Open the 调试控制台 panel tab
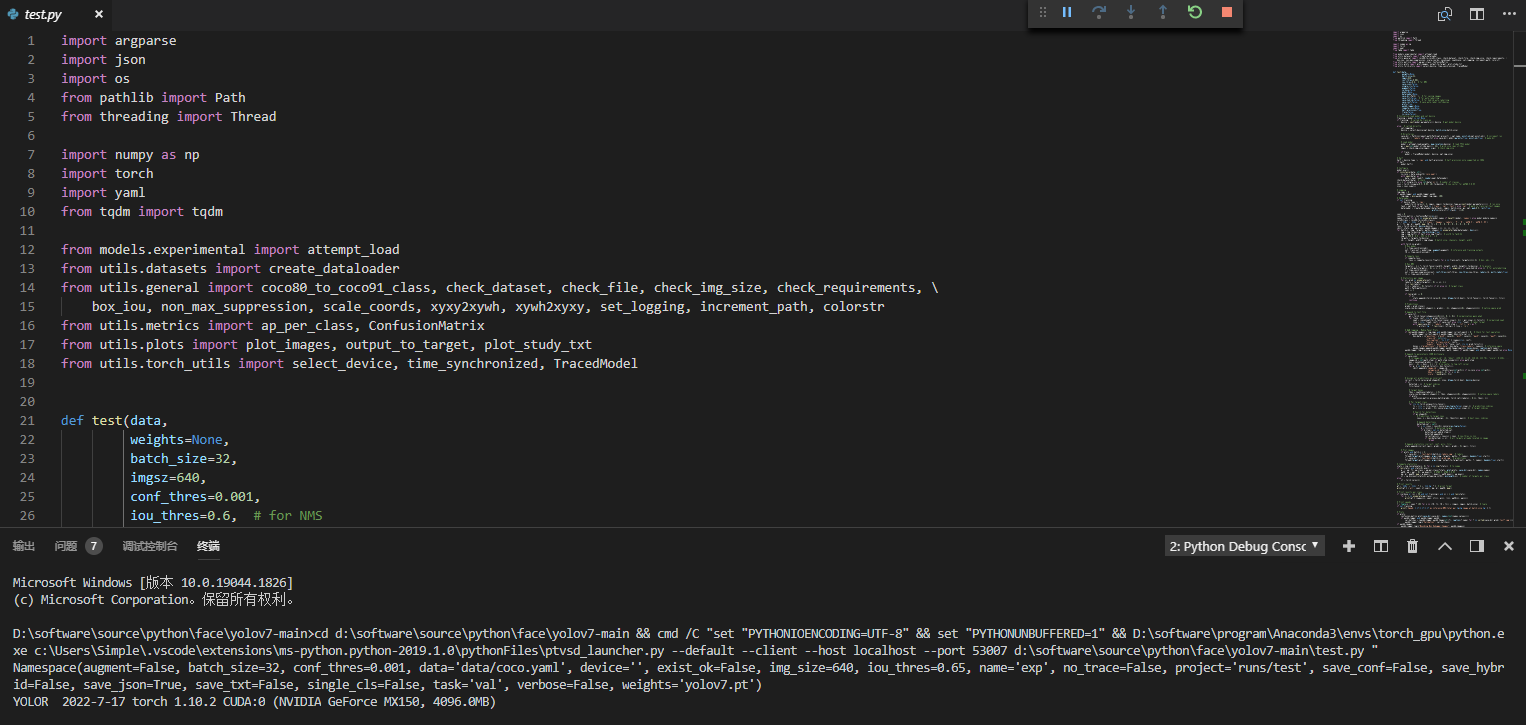The image size is (1526, 725). pos(150,546)
